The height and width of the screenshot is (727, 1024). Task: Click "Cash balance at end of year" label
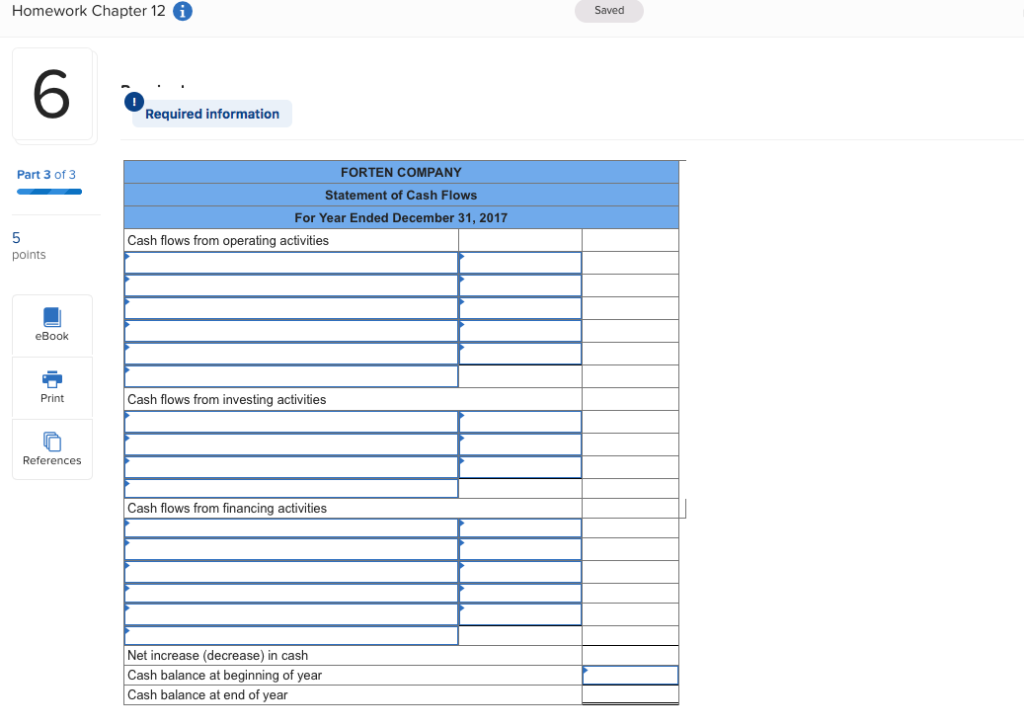pos(208,695)
